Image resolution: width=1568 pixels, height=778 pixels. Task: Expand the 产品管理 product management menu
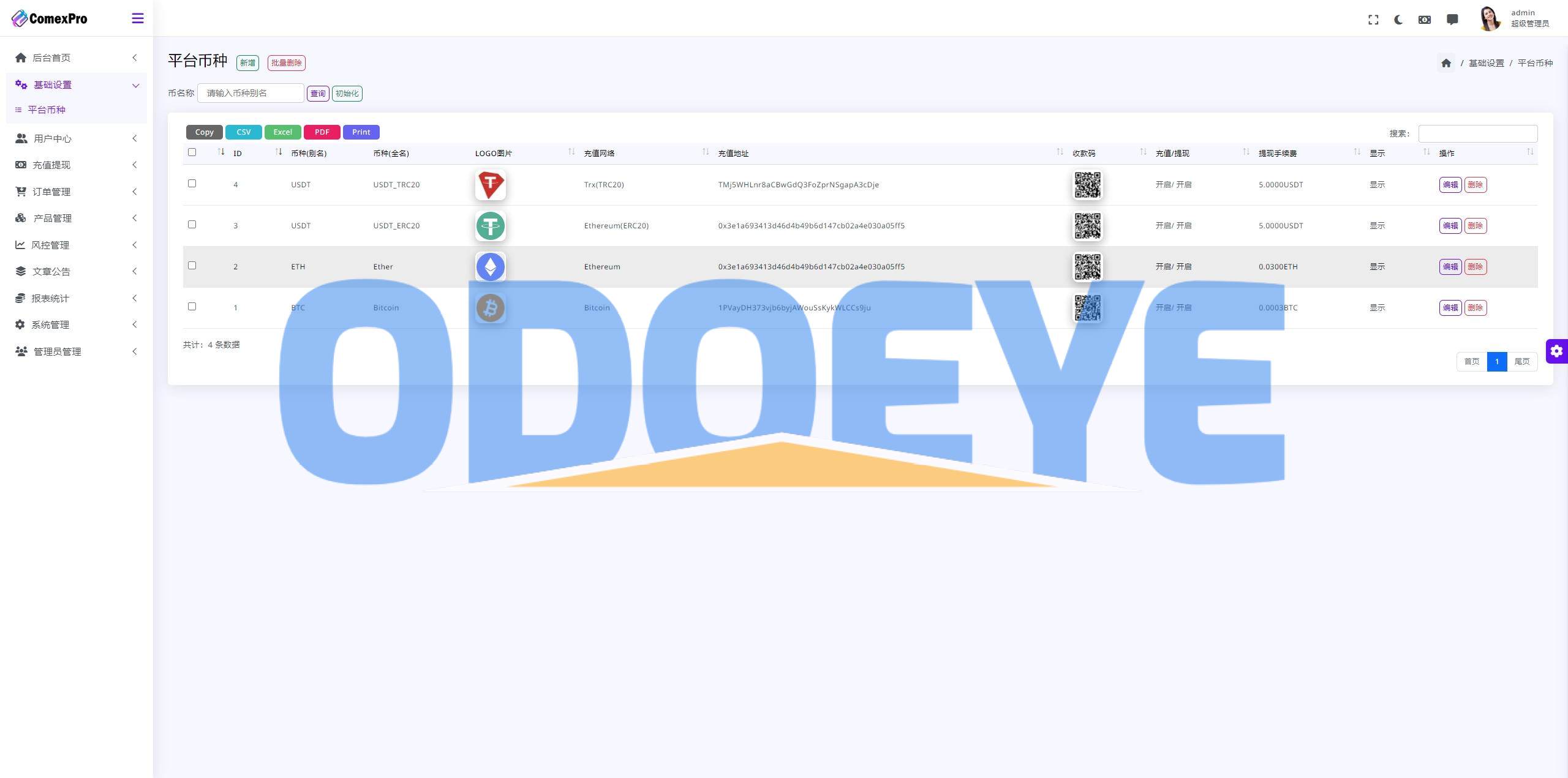pyautogui.click(x=75, y=217)
